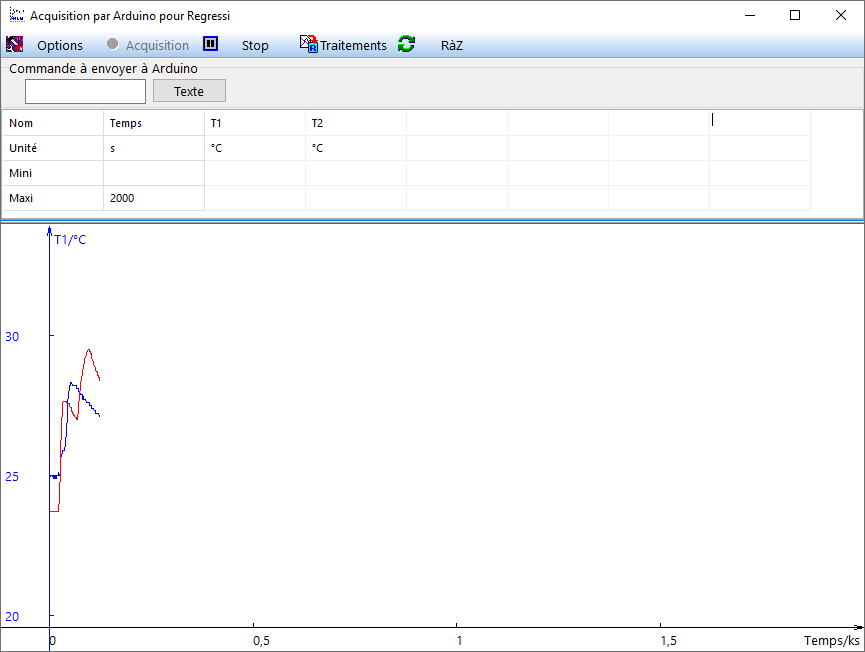Select the T2 name cell

coord(356,123)
